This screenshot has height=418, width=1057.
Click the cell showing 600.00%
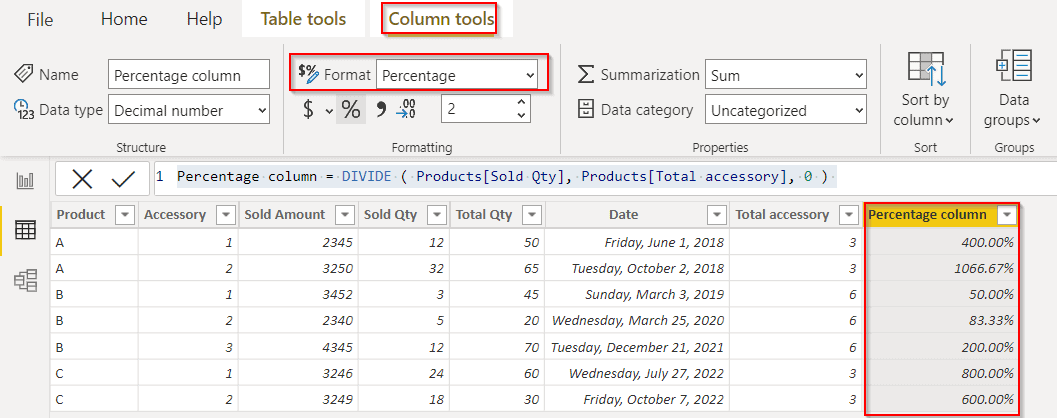(x=941, y=399)
